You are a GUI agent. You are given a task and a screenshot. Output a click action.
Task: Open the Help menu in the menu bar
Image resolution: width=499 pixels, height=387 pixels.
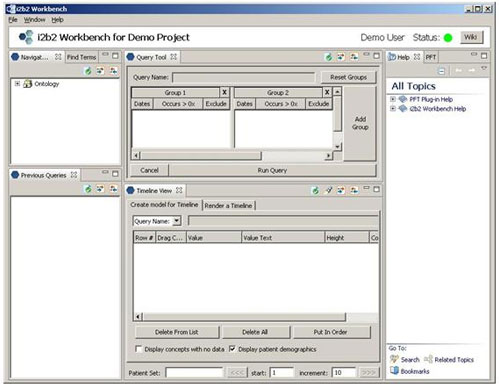57,20
